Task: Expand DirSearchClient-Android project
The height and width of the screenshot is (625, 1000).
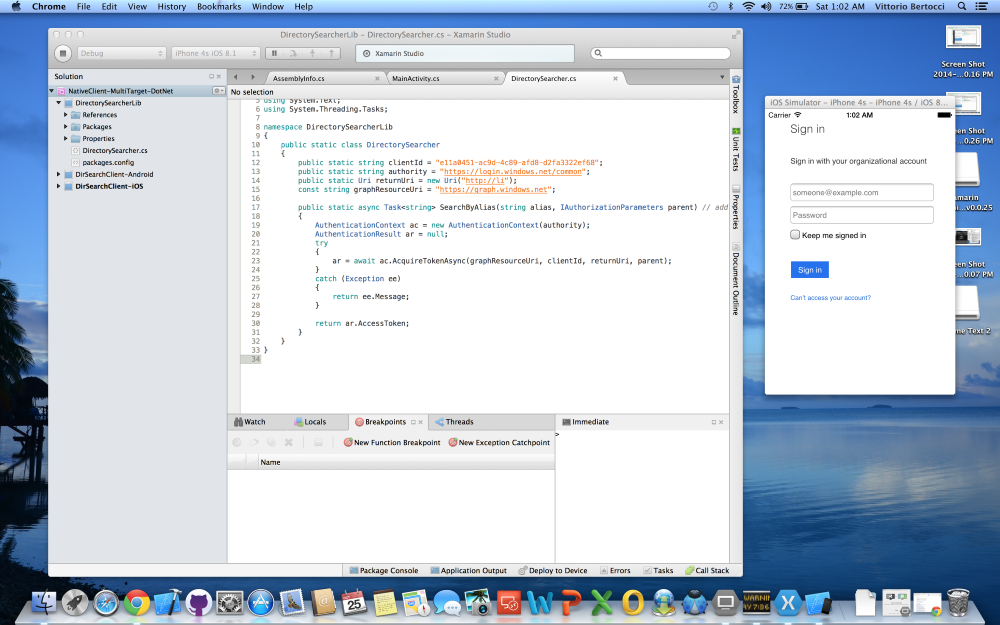Action: click(59, 174)
